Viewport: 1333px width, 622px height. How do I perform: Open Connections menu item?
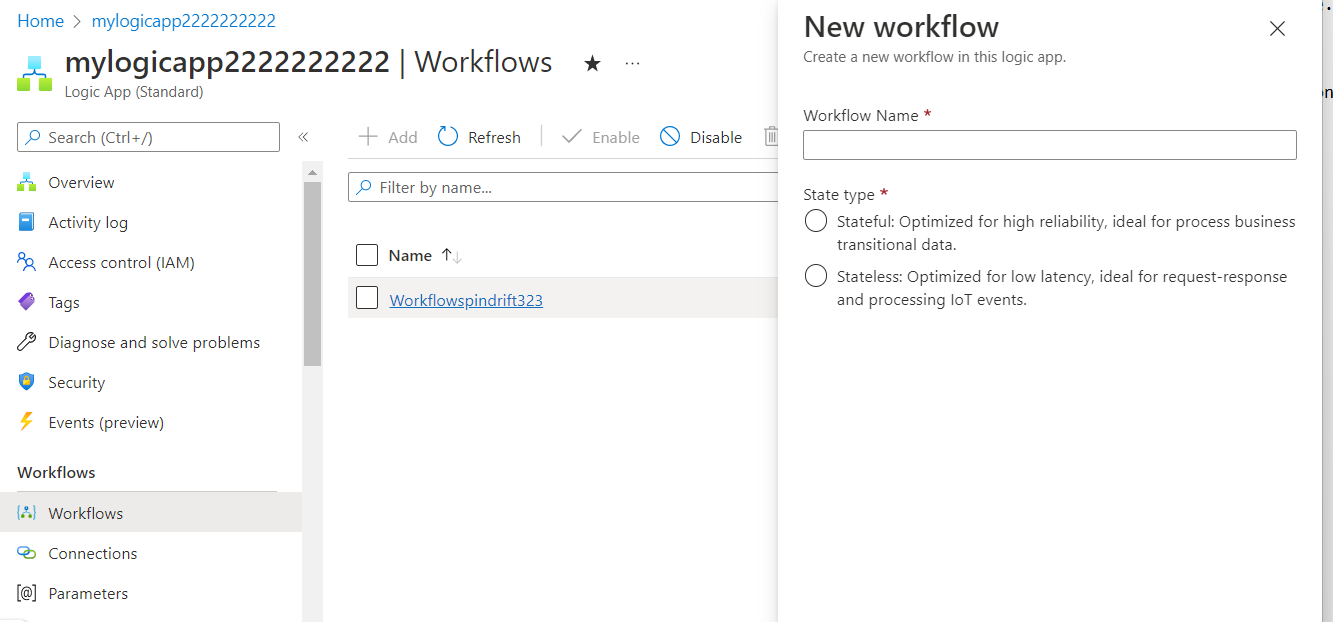(x=151, y=553)
